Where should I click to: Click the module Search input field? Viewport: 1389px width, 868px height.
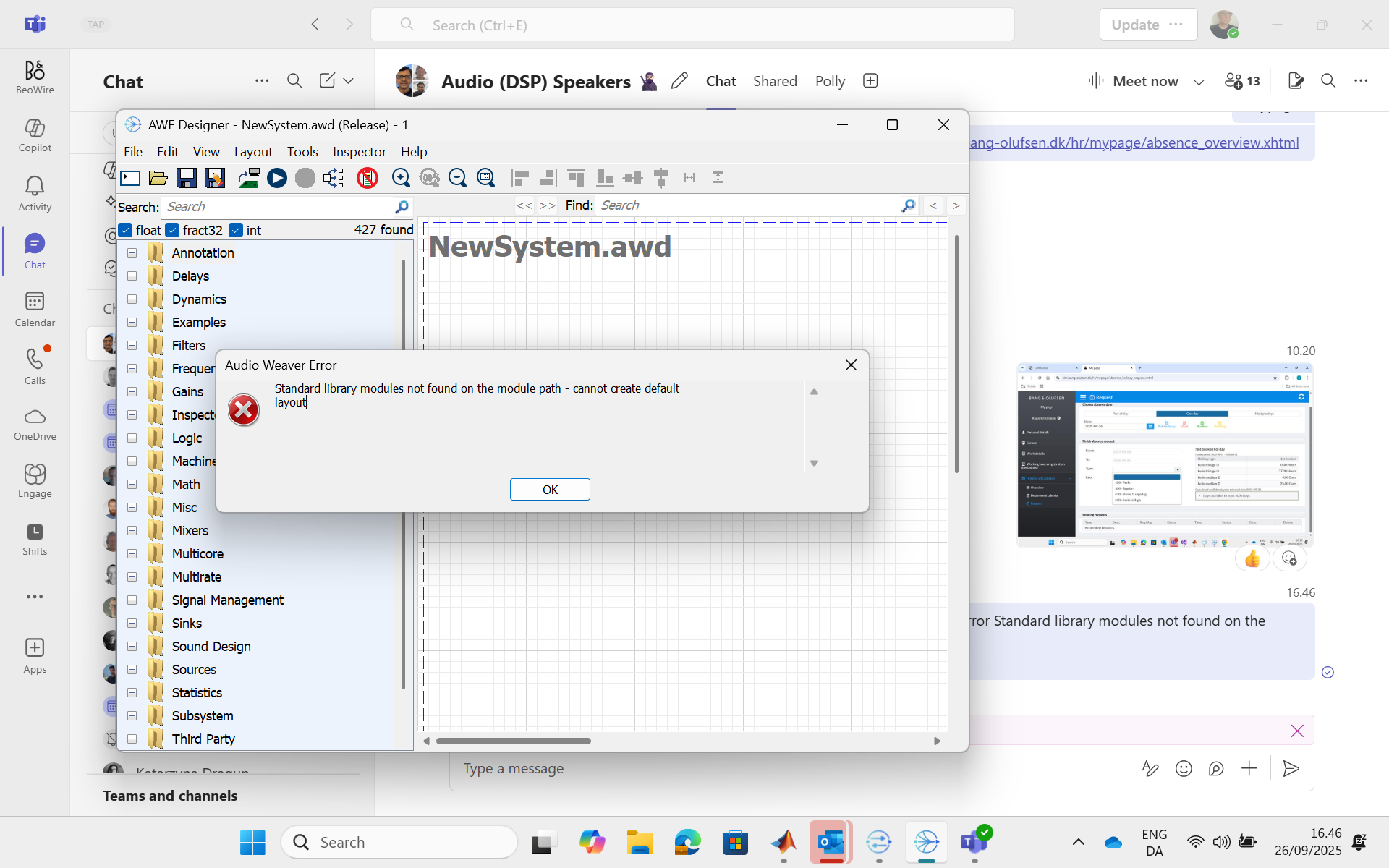click(x=279, y=207)
